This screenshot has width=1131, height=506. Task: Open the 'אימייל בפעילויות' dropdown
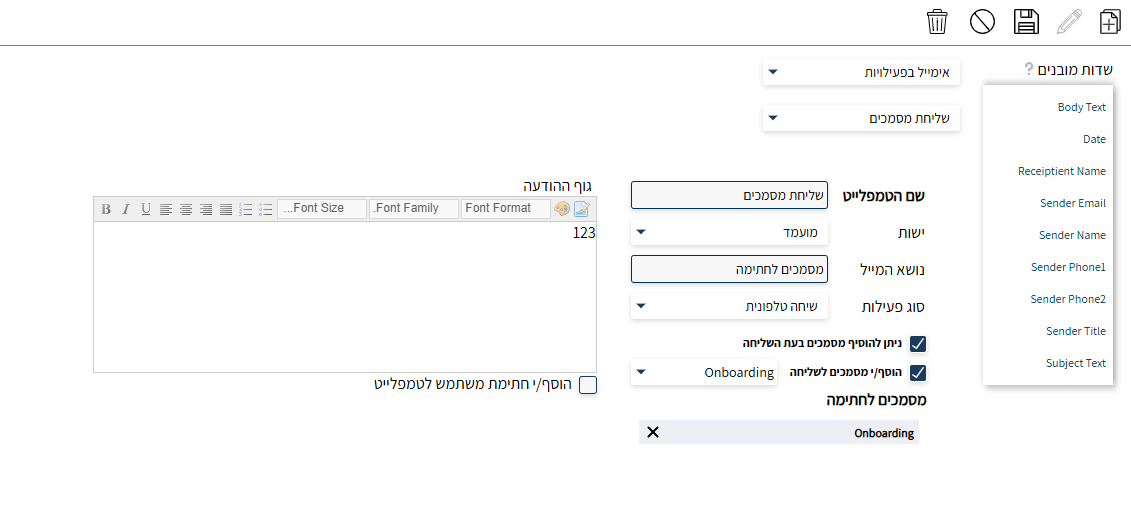(861, 72)
